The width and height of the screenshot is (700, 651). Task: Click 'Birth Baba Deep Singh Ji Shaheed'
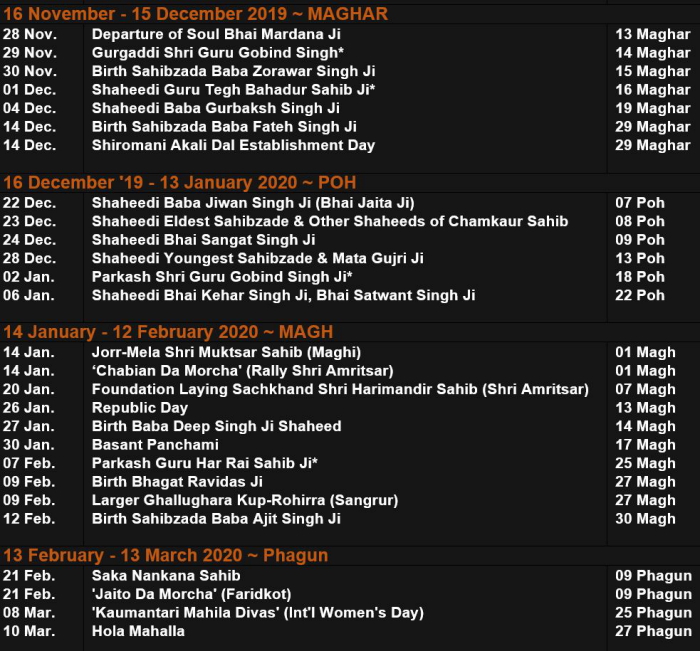[217, 426]
